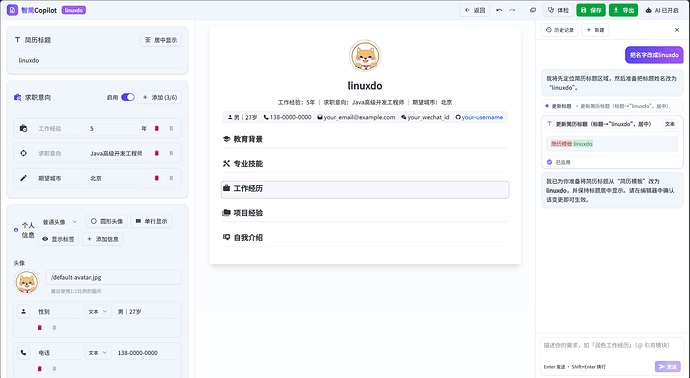Toggle 显示标签 eye button

(x=58, y=239)
